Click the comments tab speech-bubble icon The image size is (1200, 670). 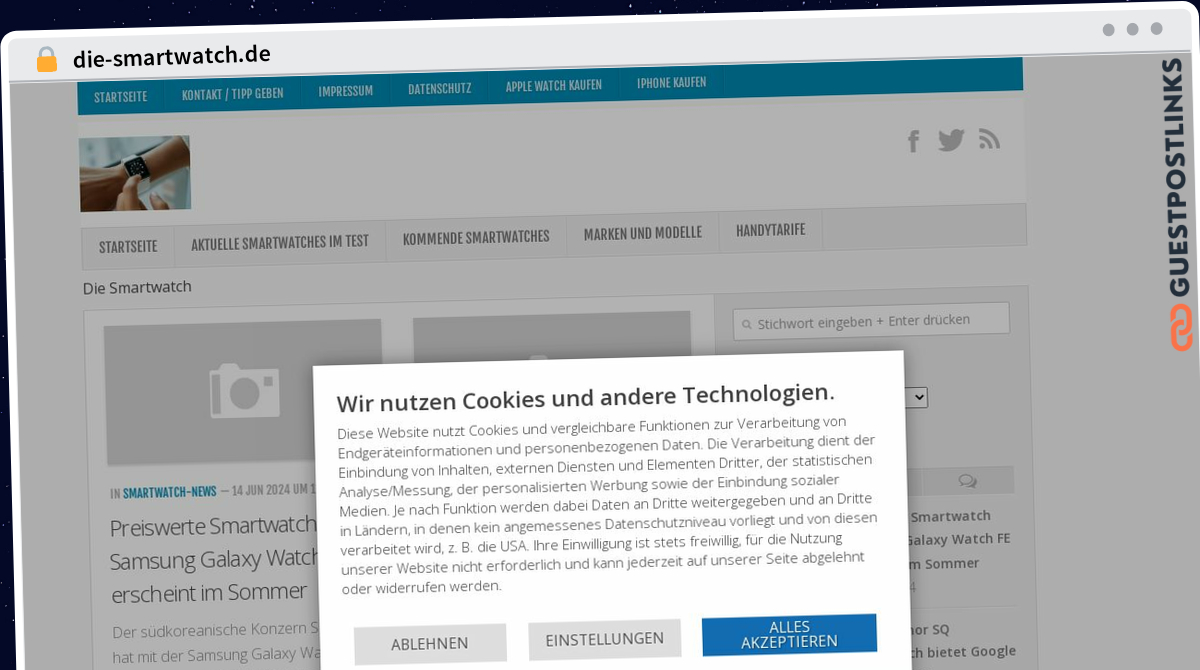967,481
